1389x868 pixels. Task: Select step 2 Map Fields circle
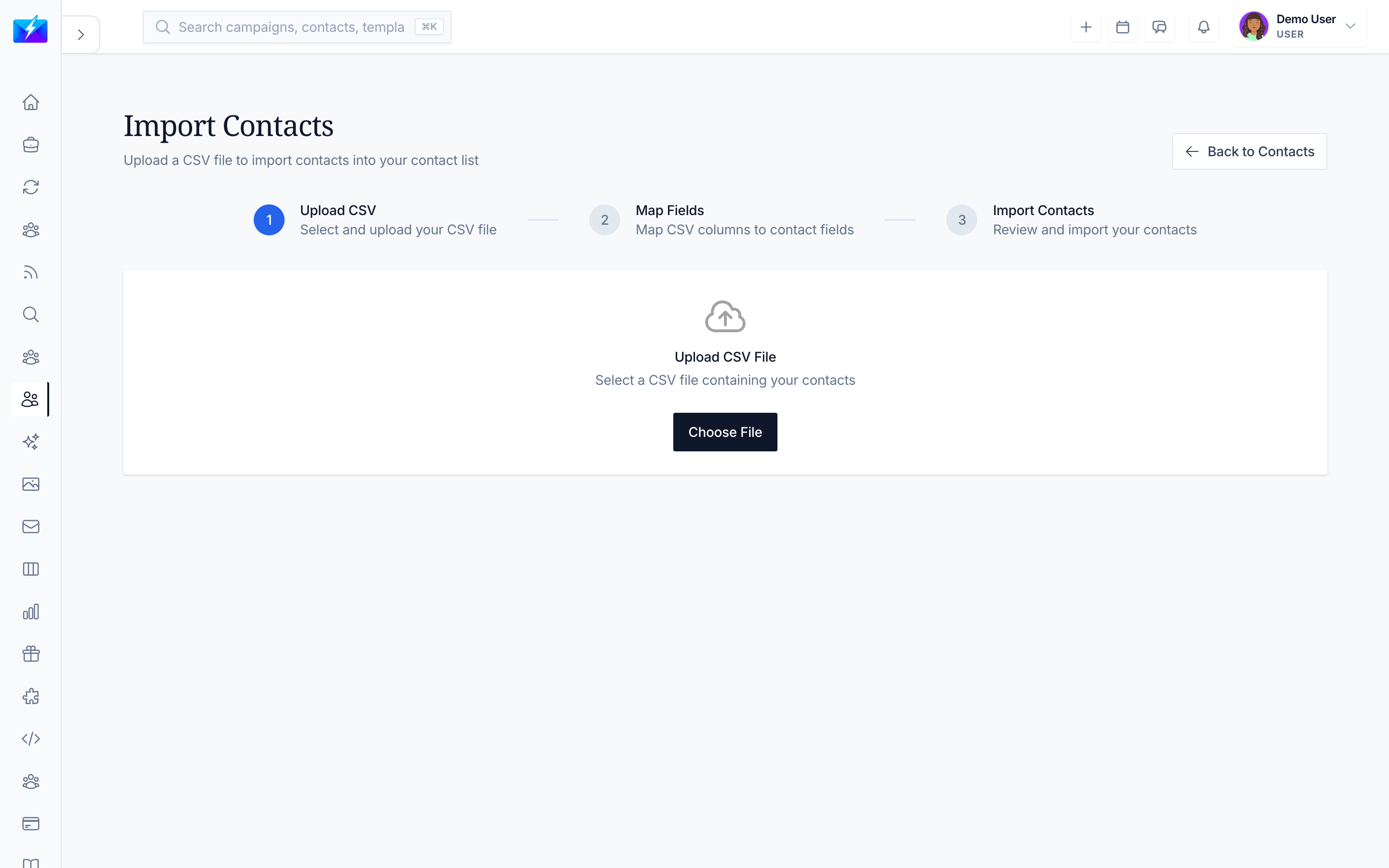604,220
